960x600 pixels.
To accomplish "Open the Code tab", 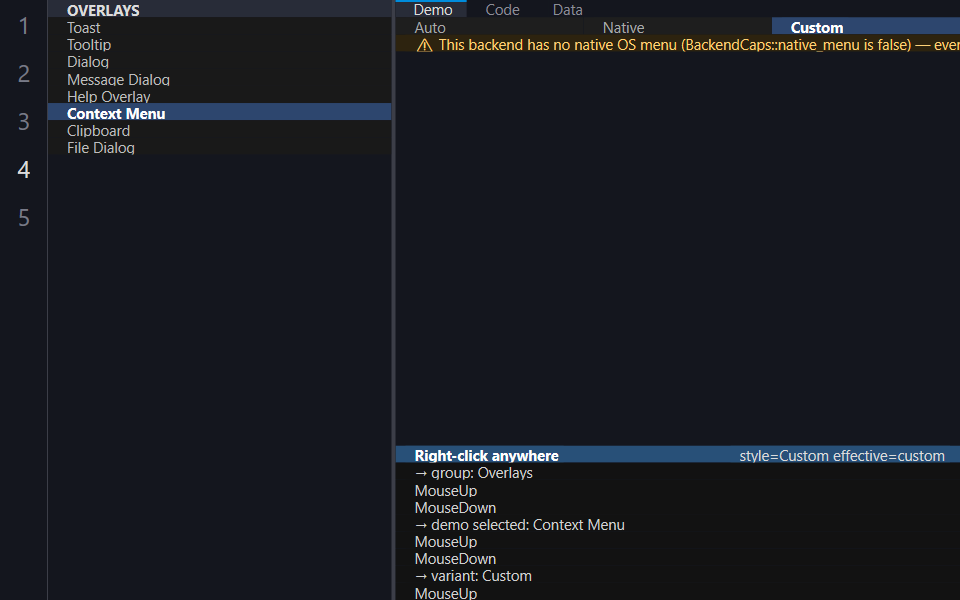I will (502, 9).
